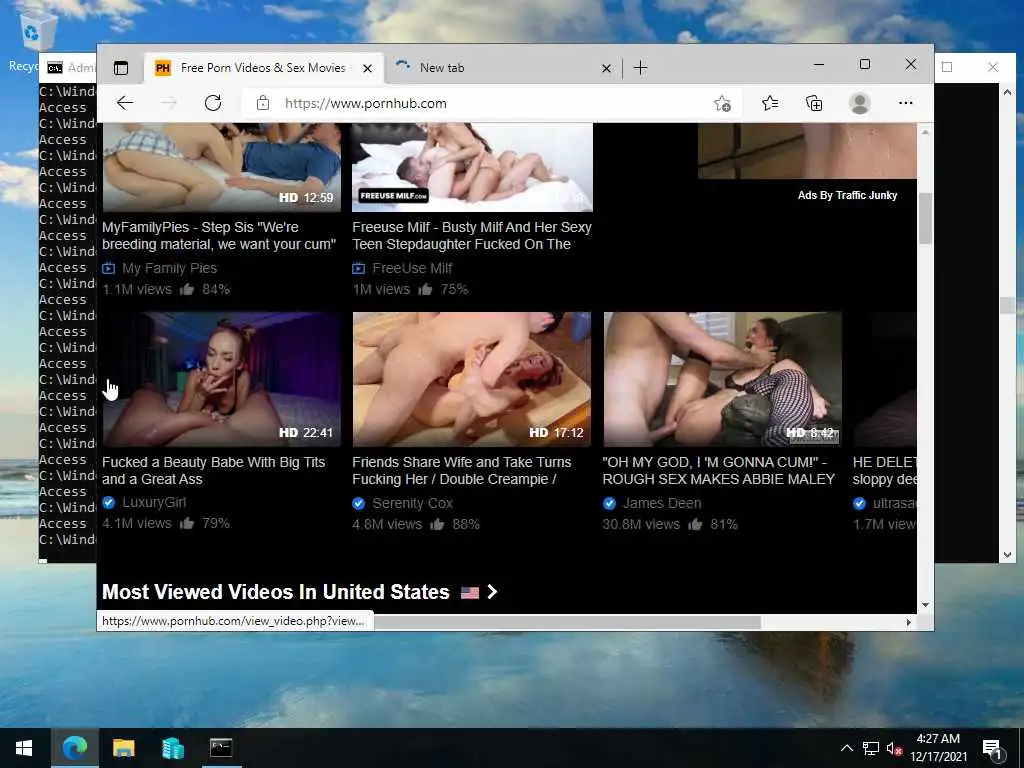Open the notification center icon
The height and width of the screenshot is (768, 1024).
(x=992, y=749)
